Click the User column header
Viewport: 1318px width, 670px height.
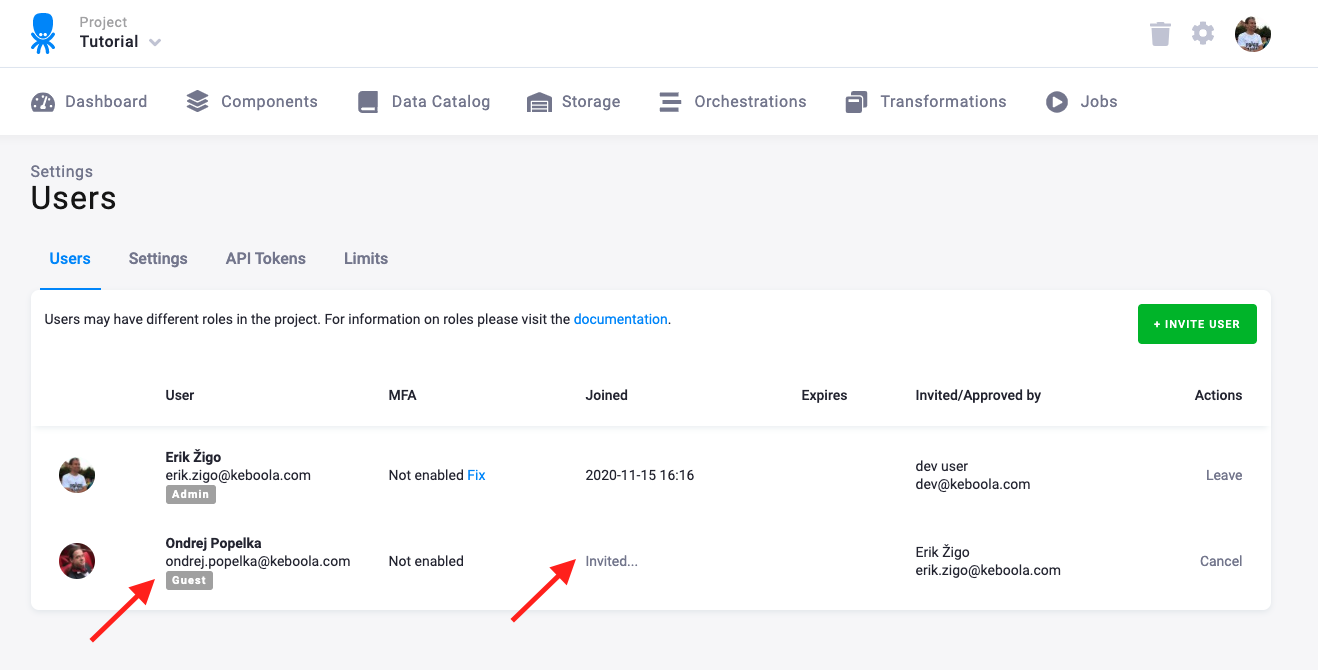tap(180, 395)
